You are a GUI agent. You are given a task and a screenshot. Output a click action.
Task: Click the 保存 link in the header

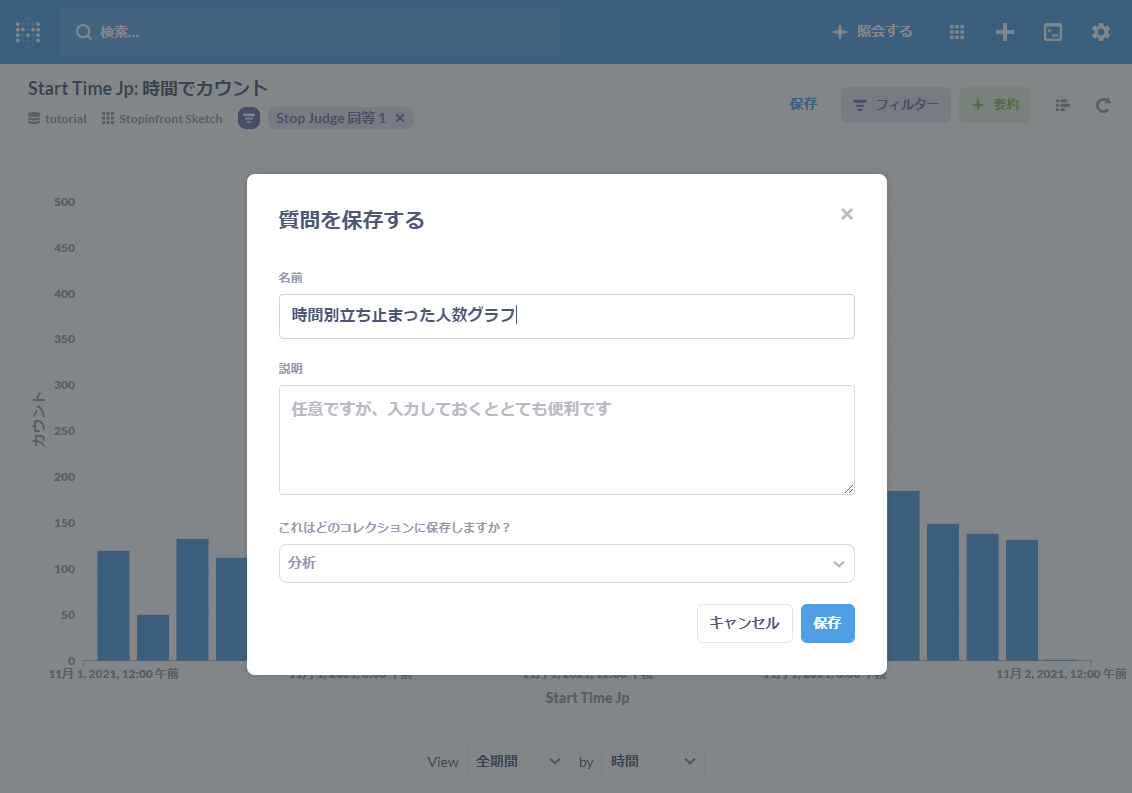click(803, 104)
